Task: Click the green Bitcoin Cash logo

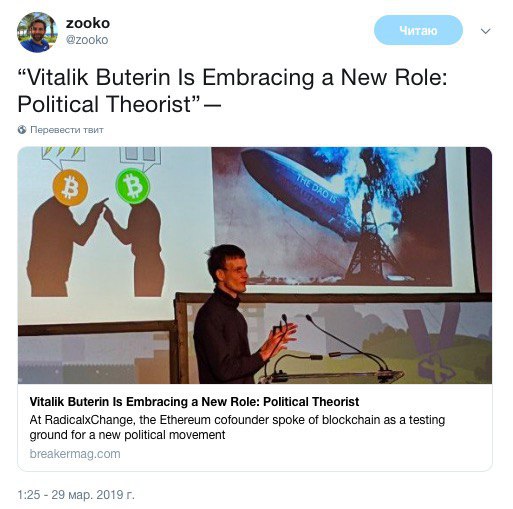Action: tap(133, 186)
